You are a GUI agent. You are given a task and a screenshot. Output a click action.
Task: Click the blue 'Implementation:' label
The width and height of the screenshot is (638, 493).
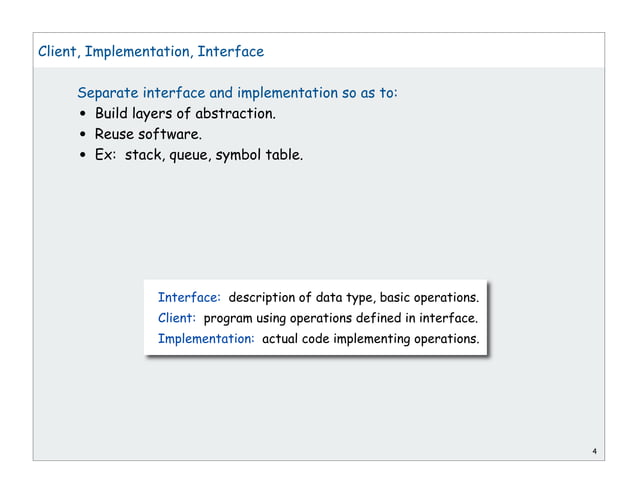pos(206,338)
